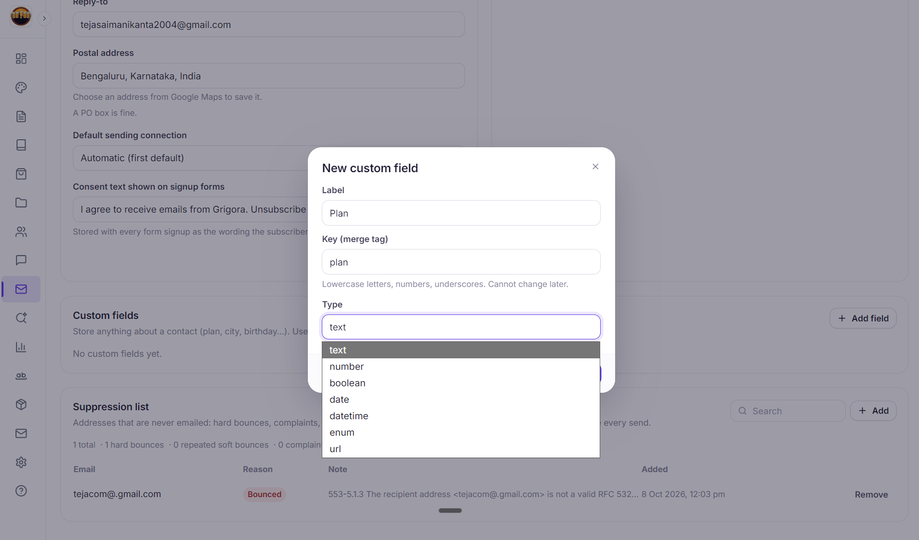Select the datetime option in Type list
This screenshot has height=540, width=919.
(461, 416)
